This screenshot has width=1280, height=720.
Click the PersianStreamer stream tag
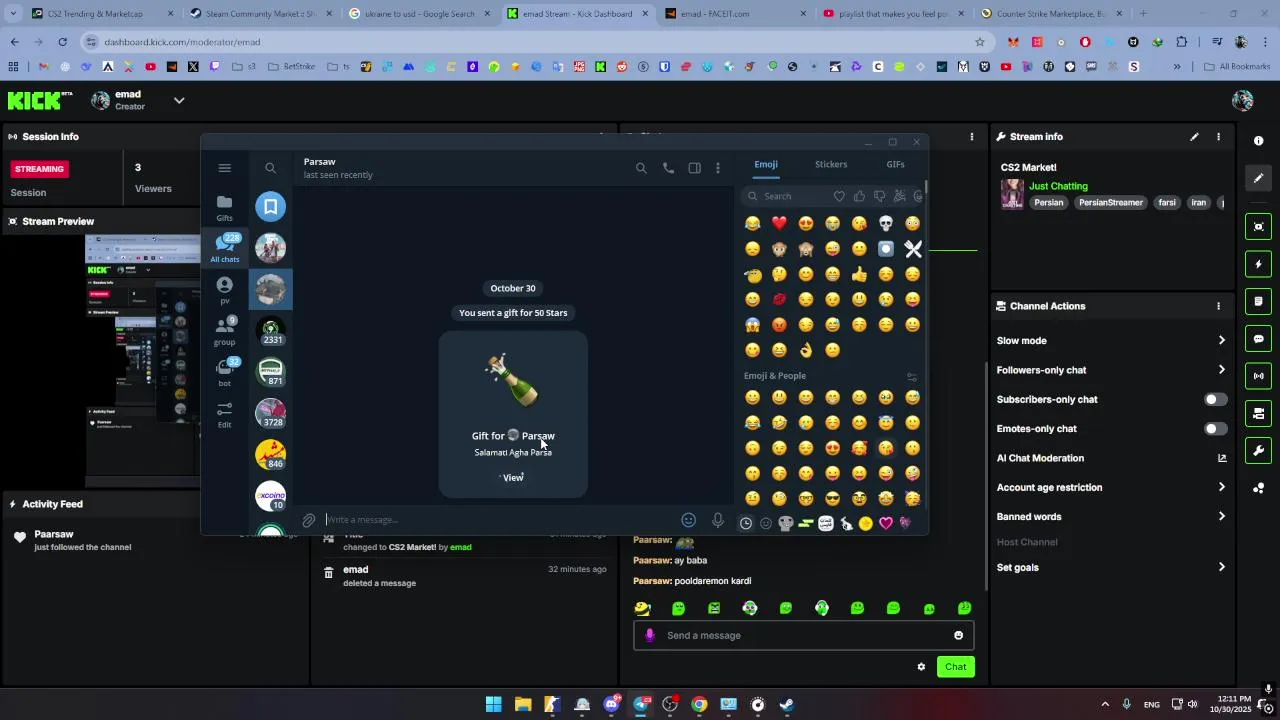(1110, 202)
